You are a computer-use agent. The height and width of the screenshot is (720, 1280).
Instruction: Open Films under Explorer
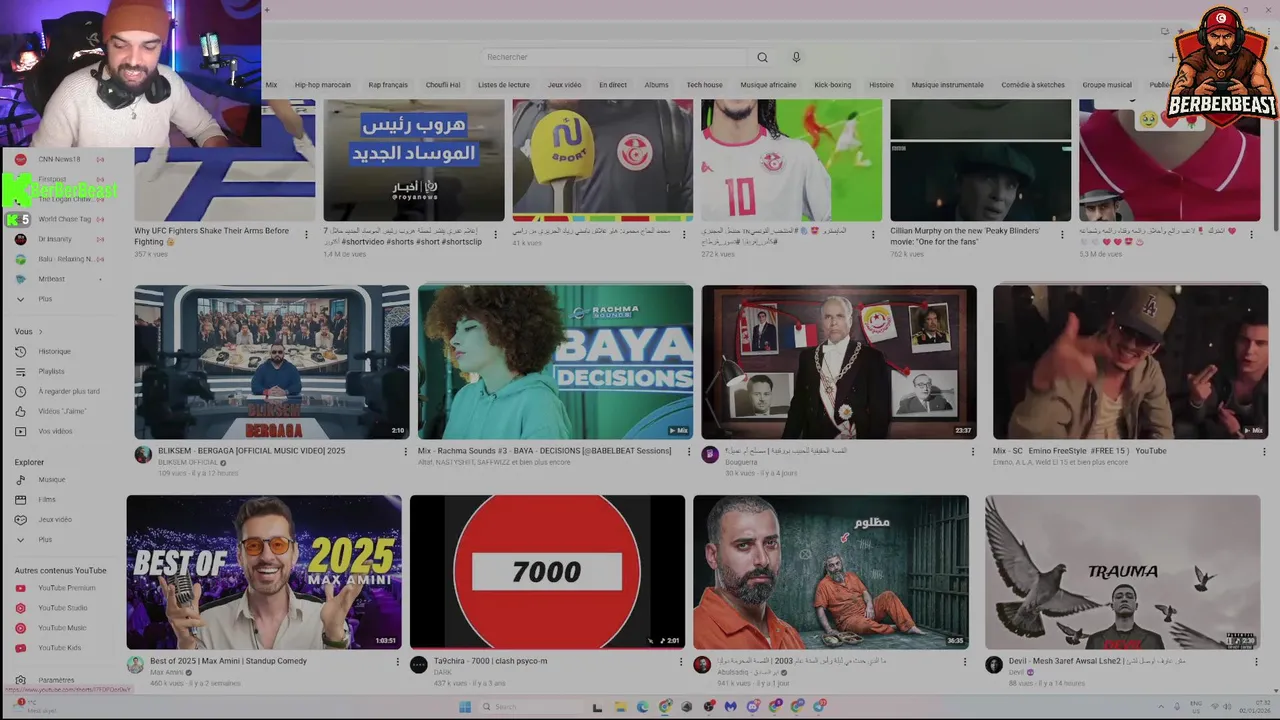click(x=47, y=499)
